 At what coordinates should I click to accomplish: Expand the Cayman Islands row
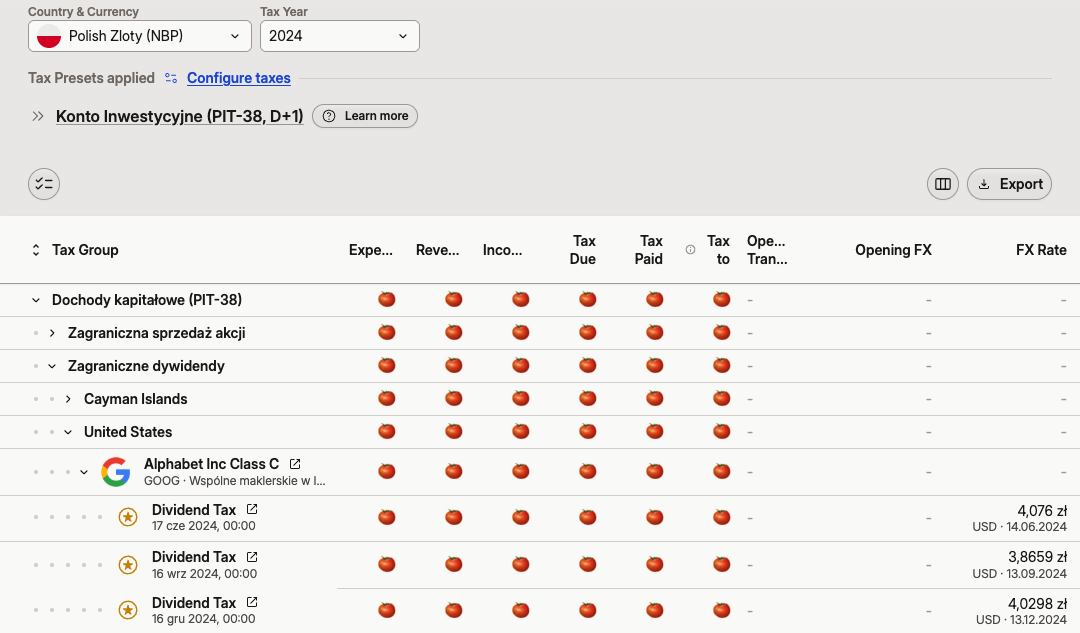pos(68,399)
